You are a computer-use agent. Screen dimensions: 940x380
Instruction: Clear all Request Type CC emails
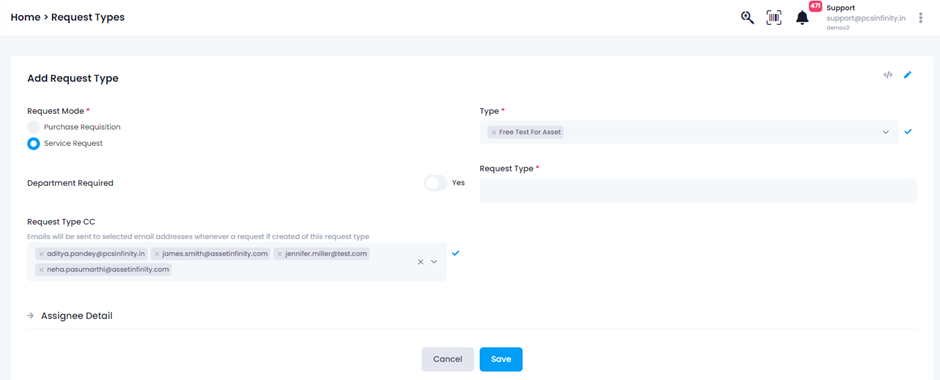(x=421, y=262)
